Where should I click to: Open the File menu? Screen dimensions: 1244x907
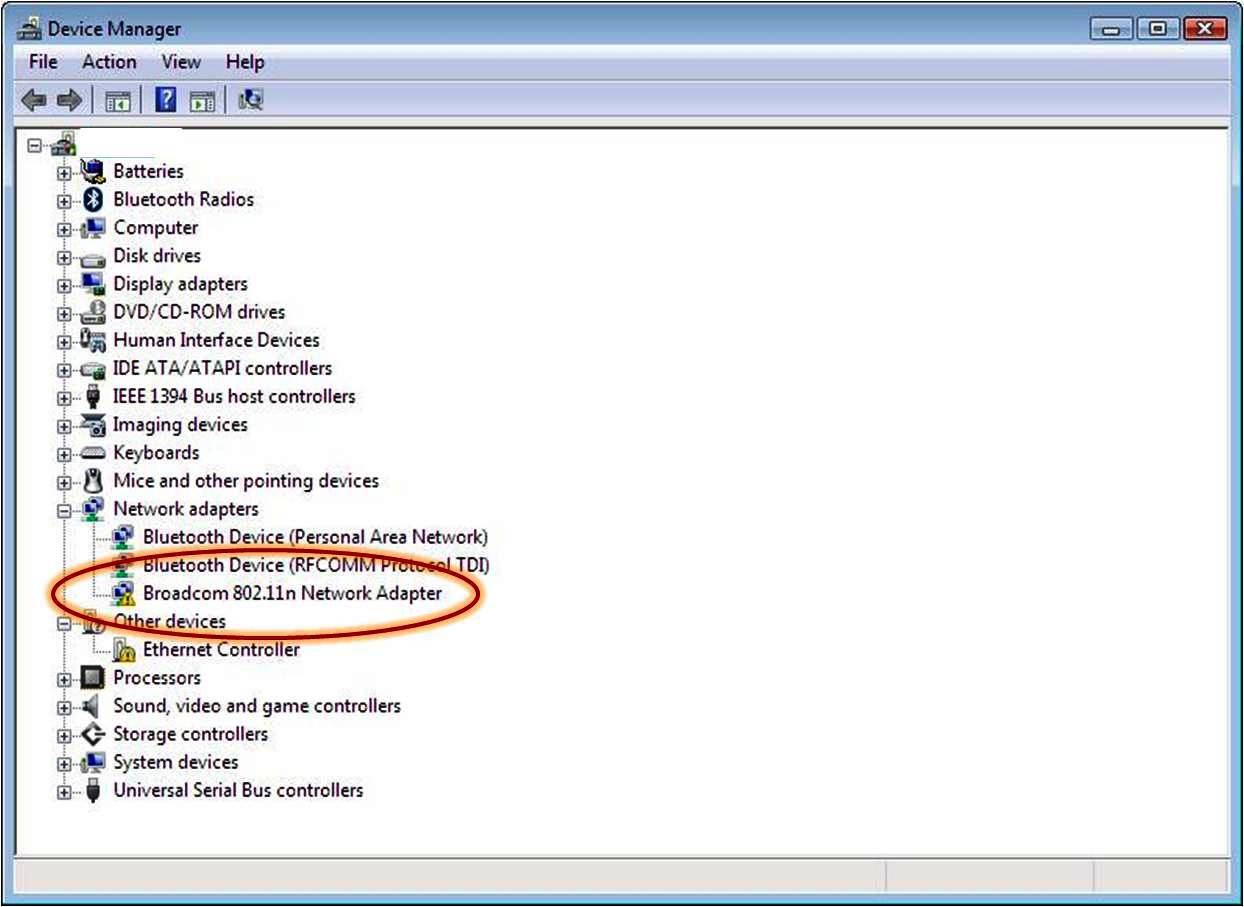(43, 62)
